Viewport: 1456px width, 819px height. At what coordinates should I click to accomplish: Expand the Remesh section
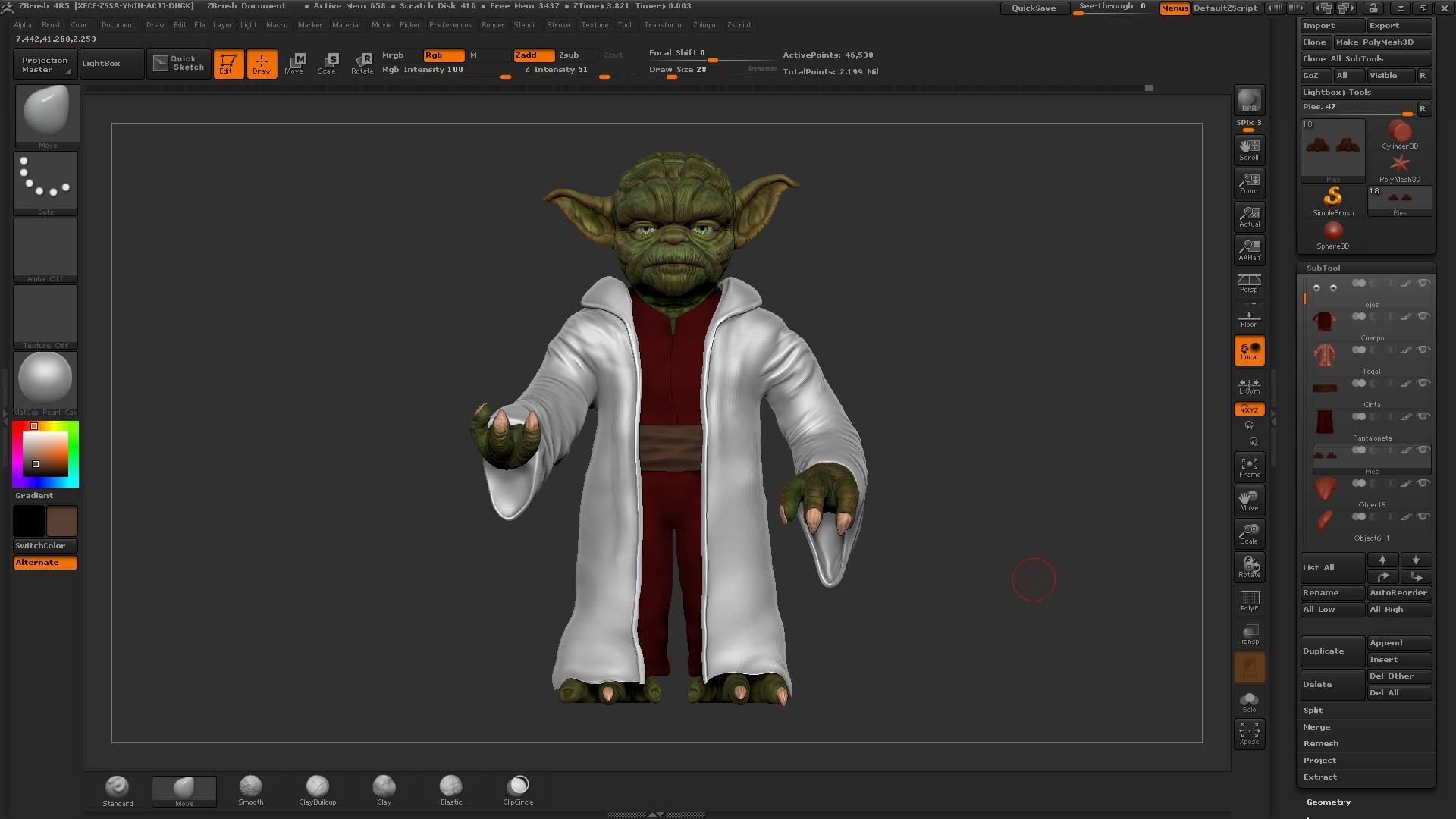click(x=1320, y=743)
